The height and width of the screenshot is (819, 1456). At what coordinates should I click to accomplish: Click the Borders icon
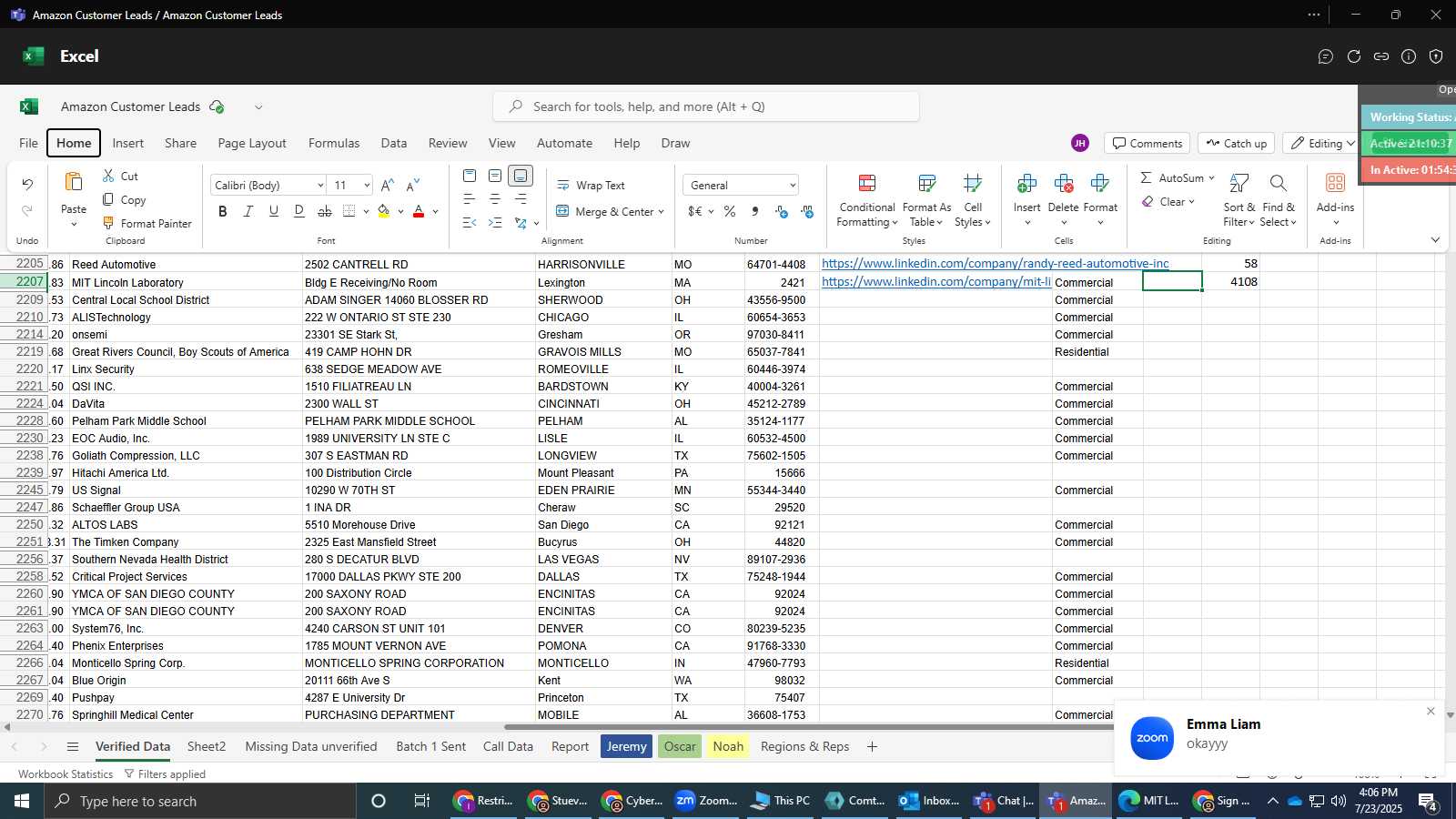349,211
